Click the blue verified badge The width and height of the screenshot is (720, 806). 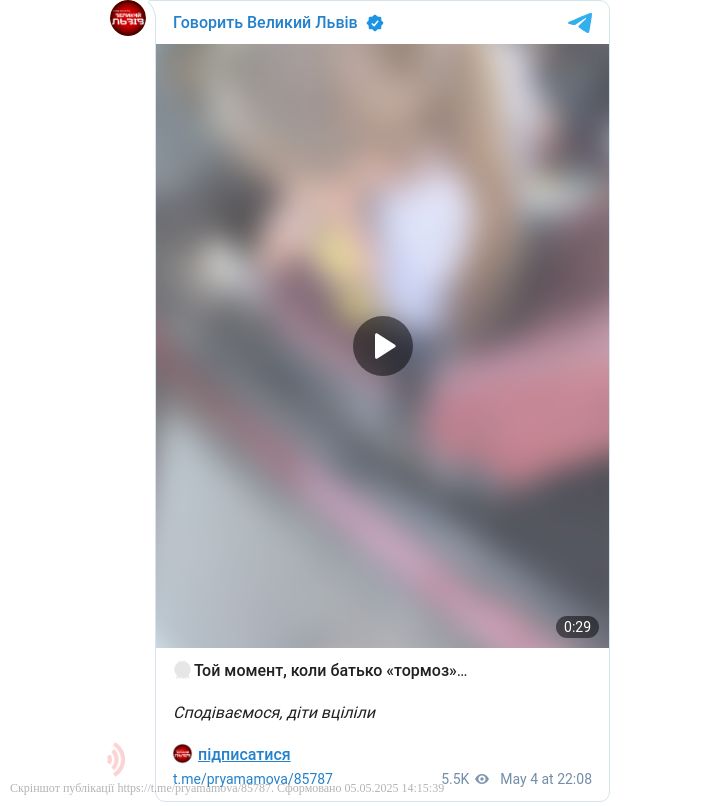(375, 23)
